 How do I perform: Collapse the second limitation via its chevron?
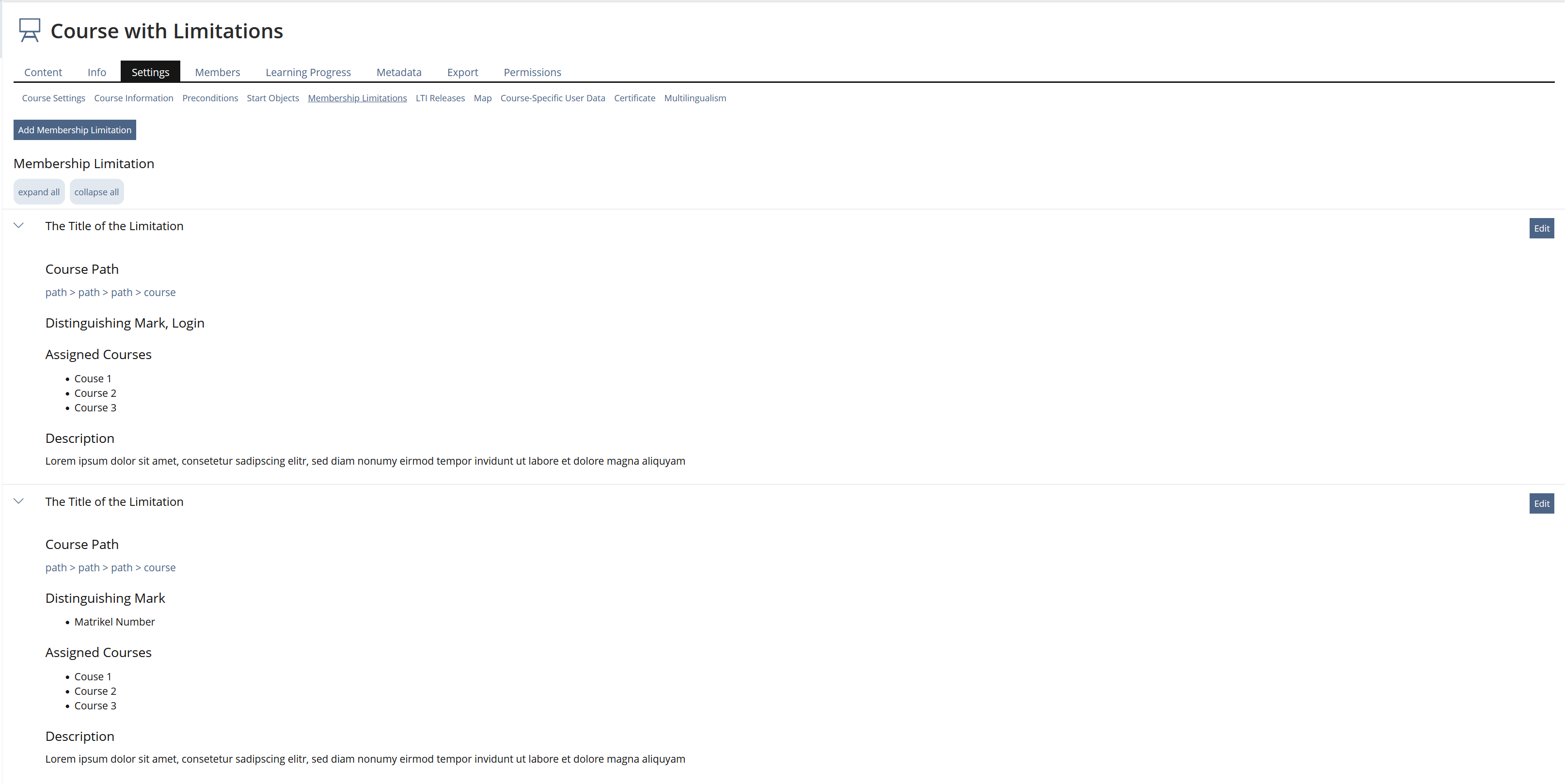coord(19,501)
